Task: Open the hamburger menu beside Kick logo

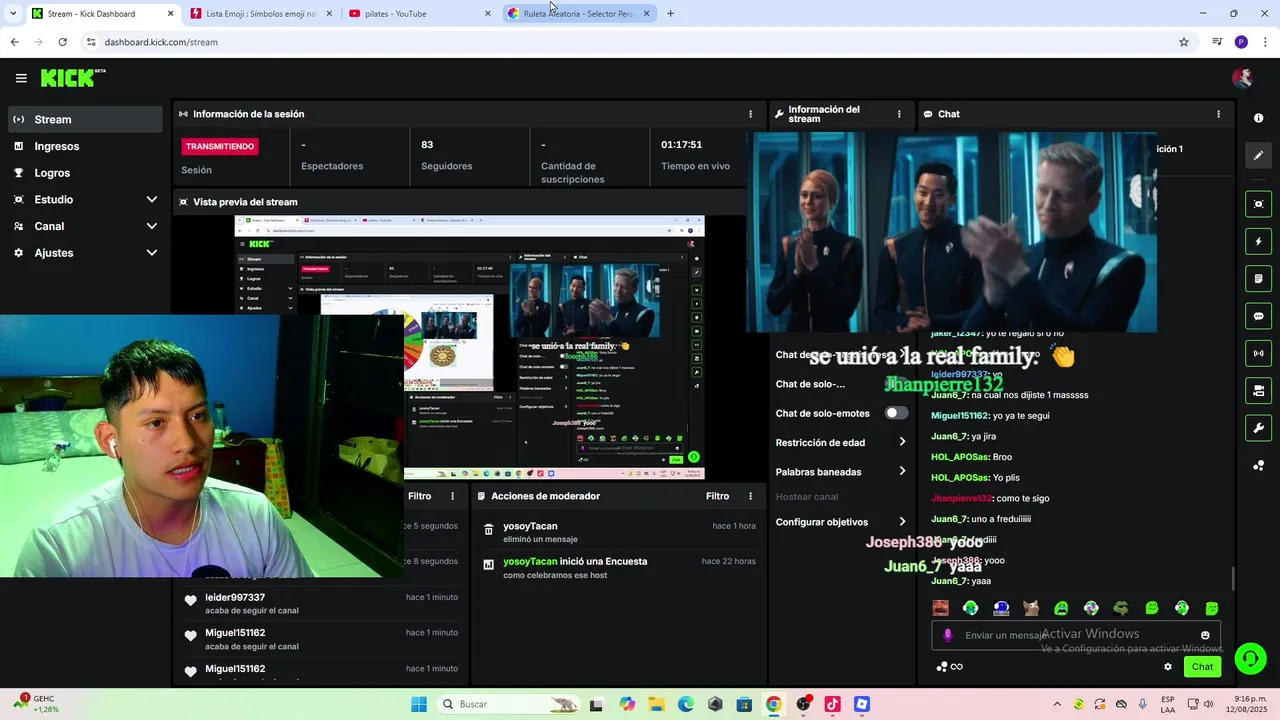Action: click(21, 78)
